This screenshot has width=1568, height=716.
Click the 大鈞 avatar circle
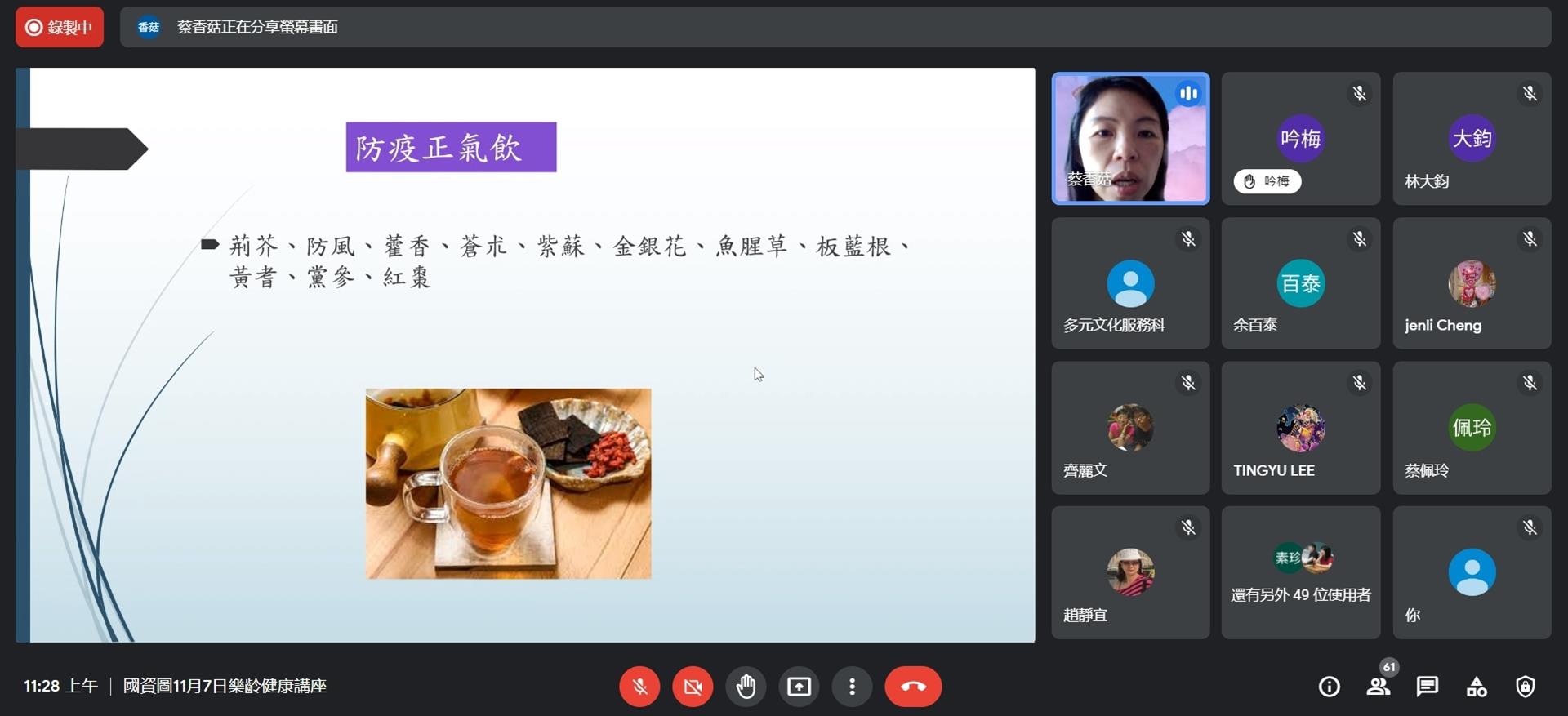point(1472,138)
